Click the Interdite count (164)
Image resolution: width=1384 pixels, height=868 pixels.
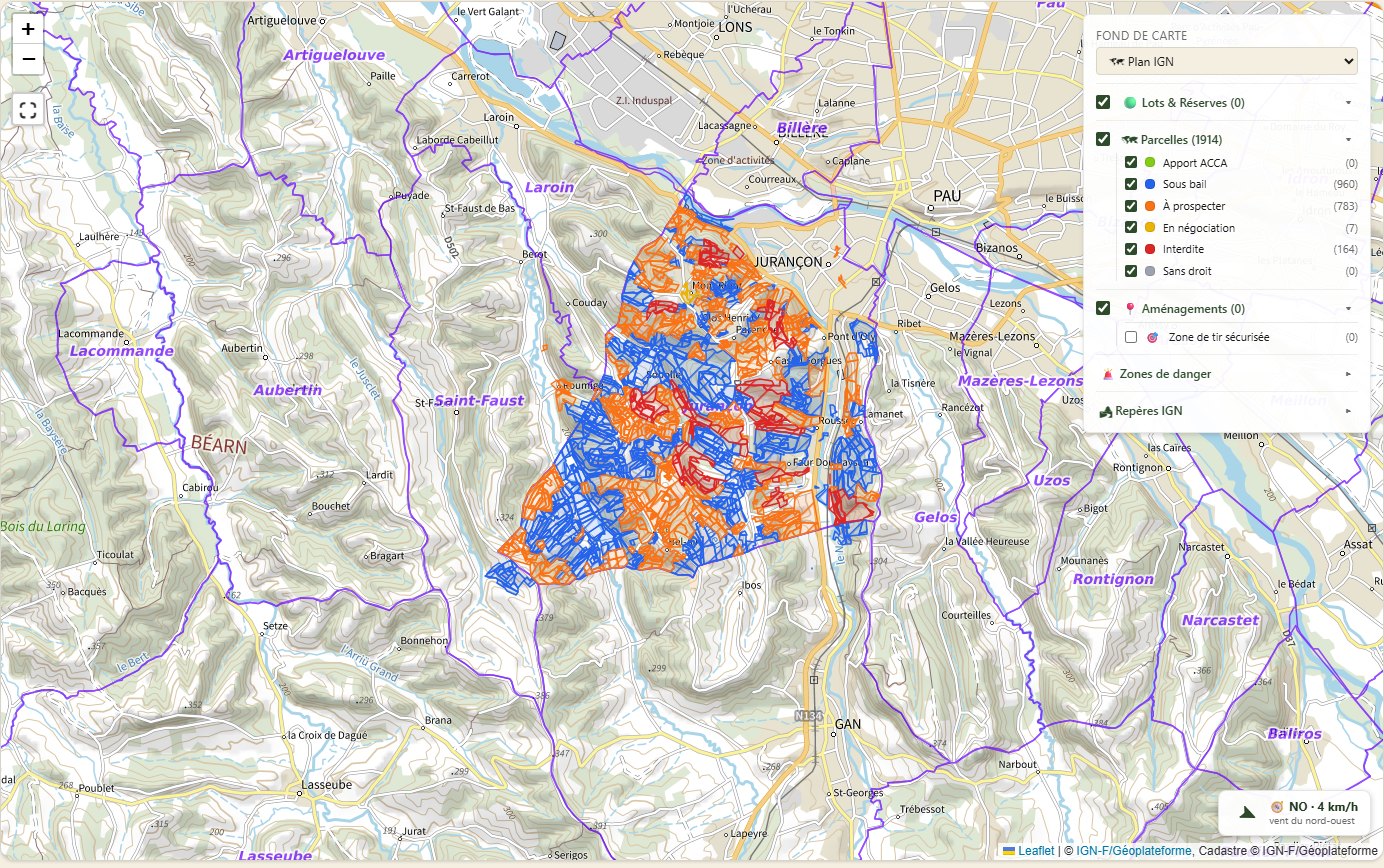pos(1345,250)
